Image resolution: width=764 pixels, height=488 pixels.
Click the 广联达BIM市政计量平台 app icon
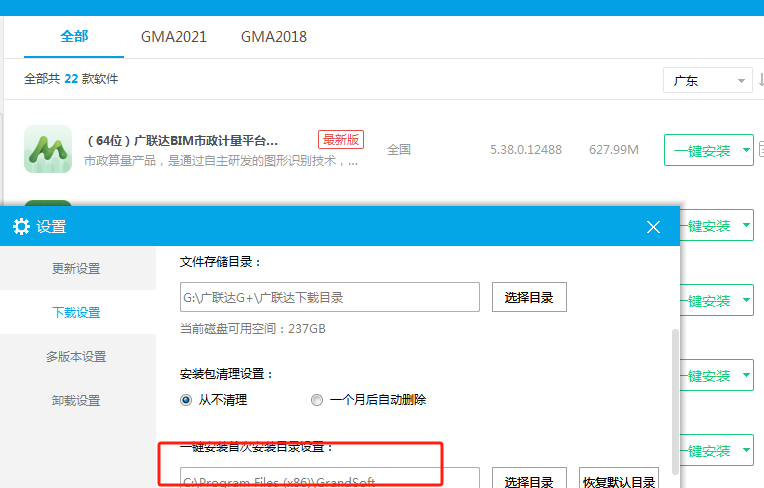(x=48, y=149)
